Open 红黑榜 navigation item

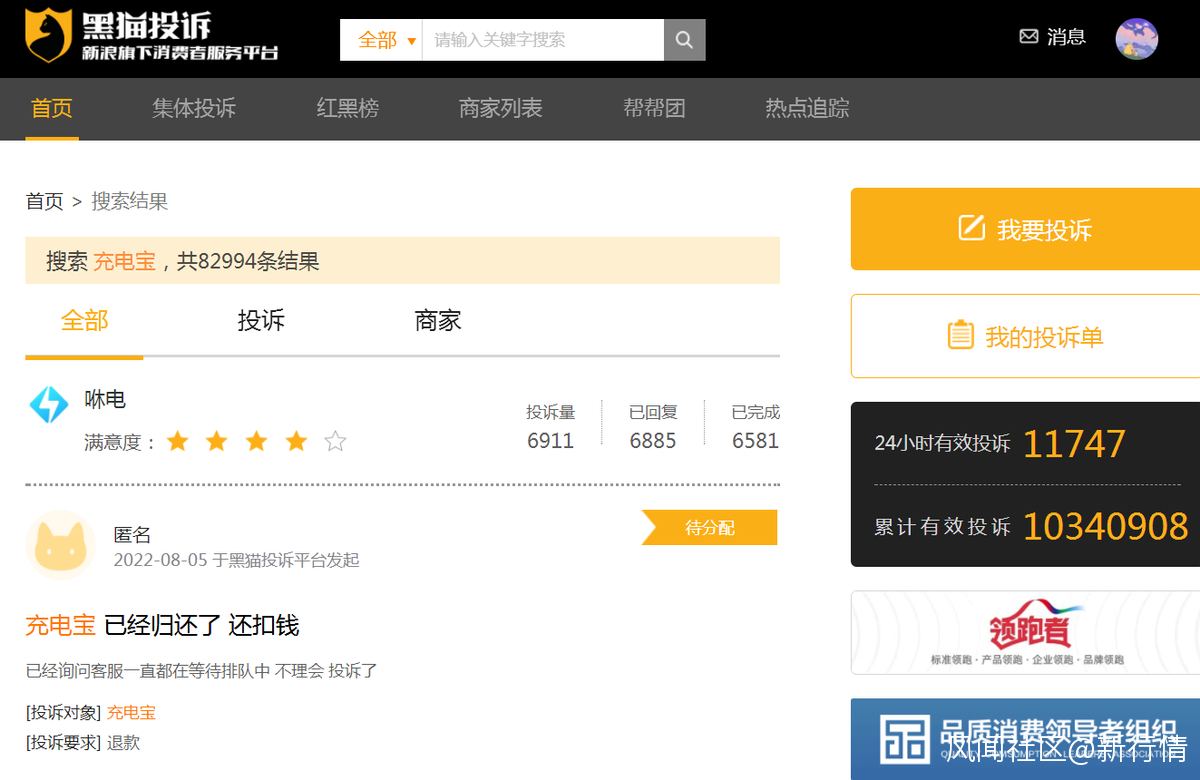pyautogui.click(x=348, y=108)
